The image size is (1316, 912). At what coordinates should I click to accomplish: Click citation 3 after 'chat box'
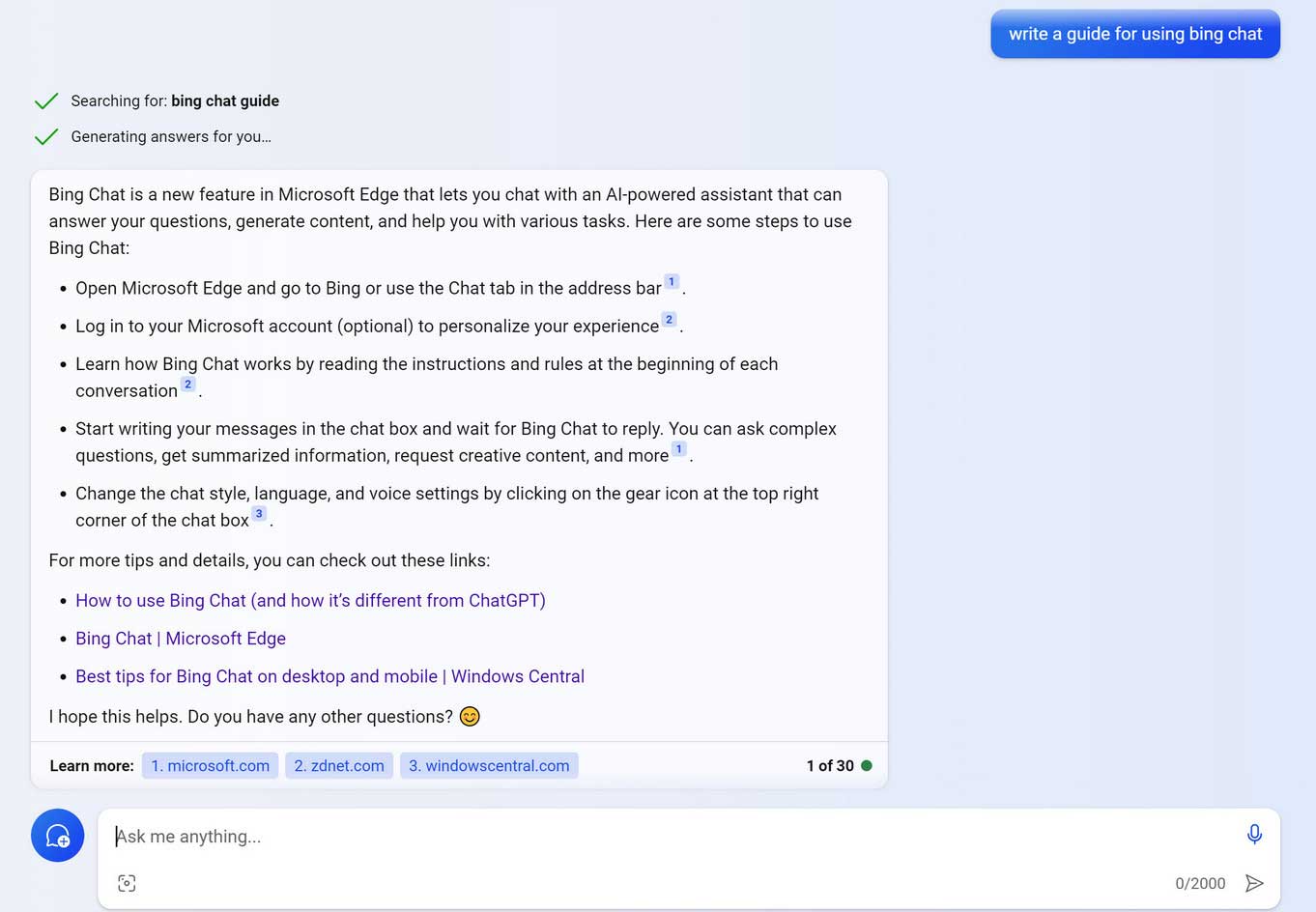tap(259, 514)
